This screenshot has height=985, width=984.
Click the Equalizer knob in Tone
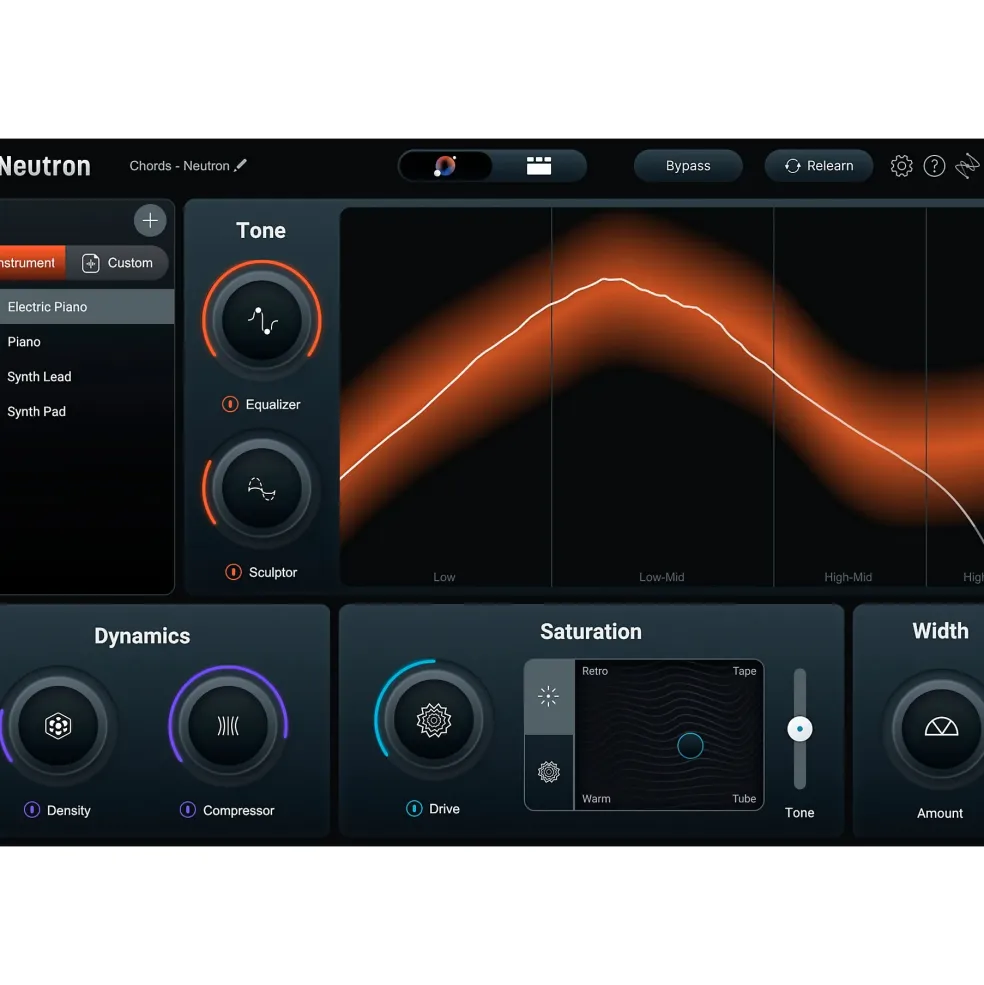261,321
